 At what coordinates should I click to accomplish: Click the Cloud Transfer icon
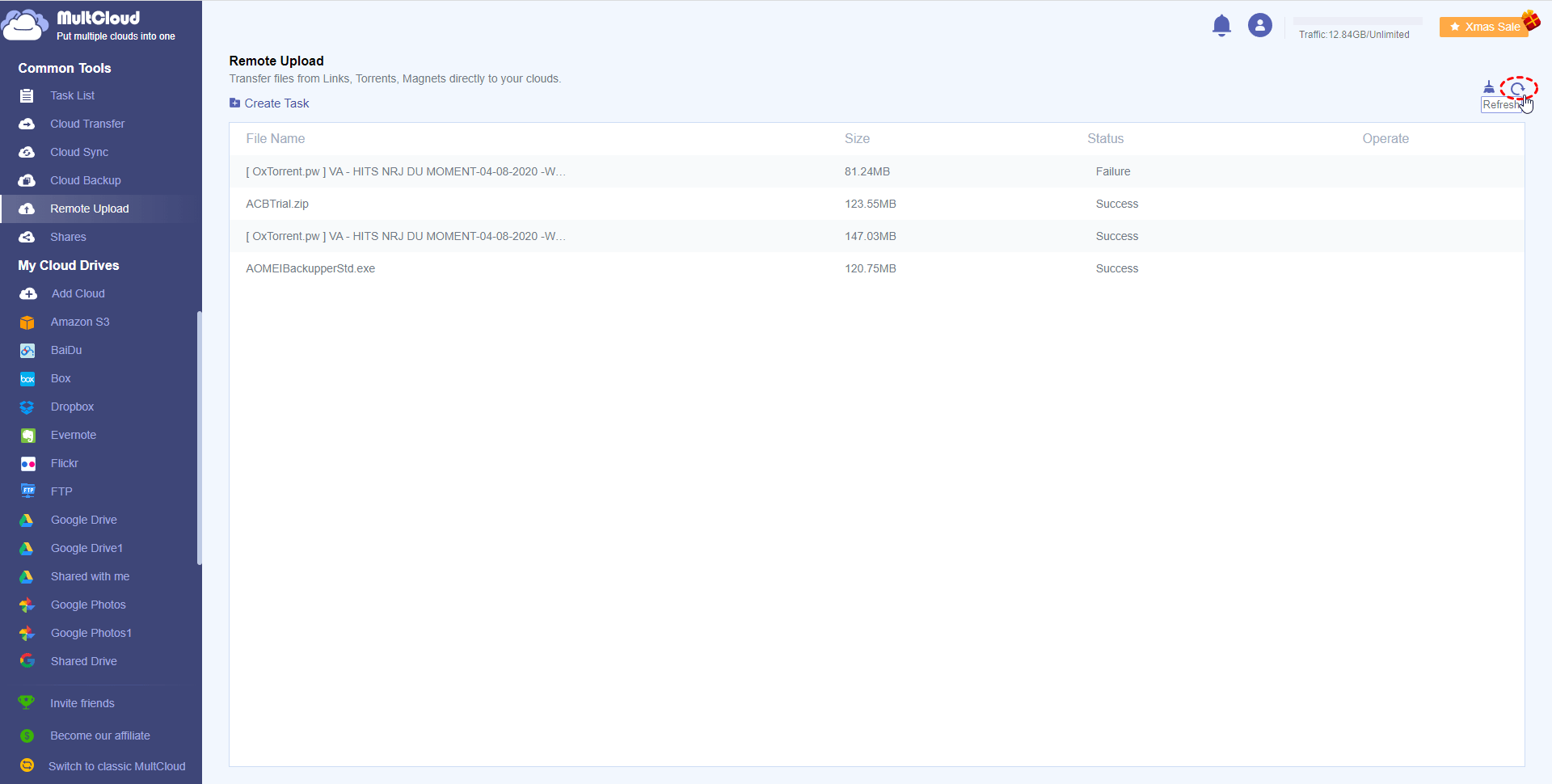[27, 124]
